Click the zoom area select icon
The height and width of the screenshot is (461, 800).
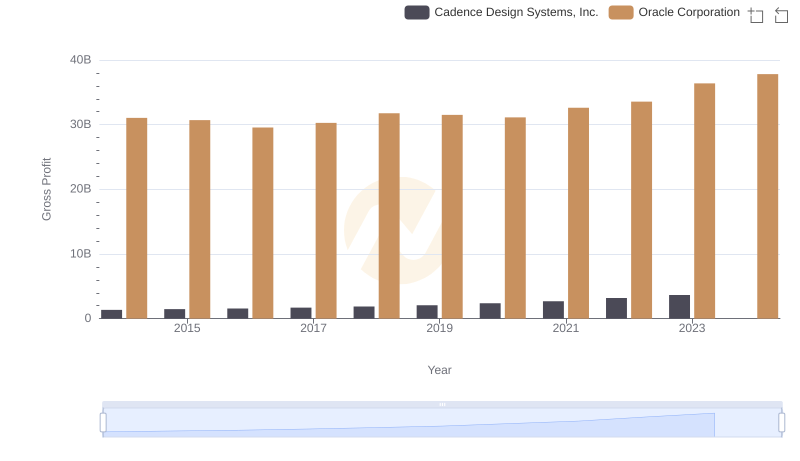pos(756,15)
